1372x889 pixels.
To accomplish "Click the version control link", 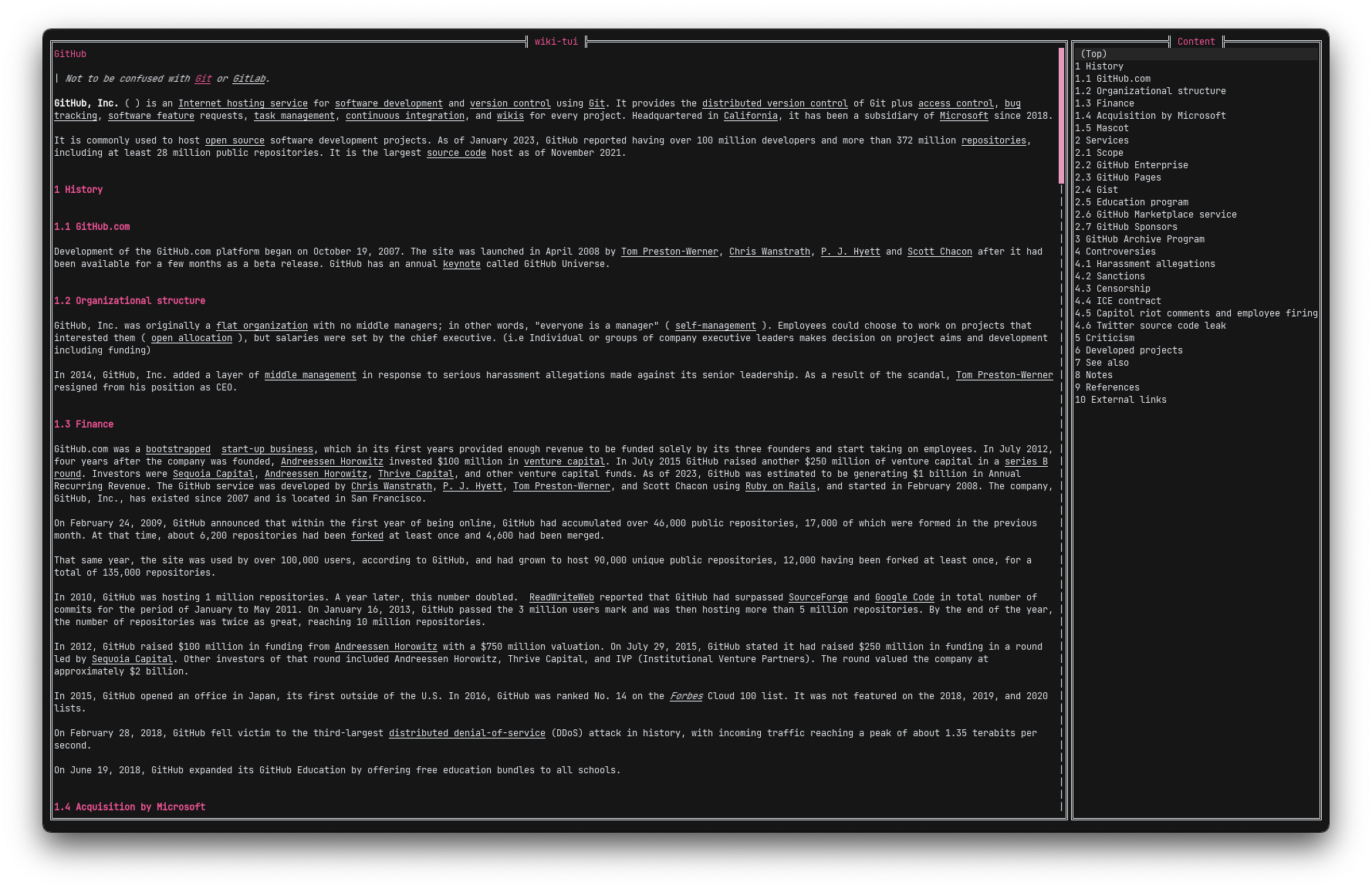I will coord(510,103).
